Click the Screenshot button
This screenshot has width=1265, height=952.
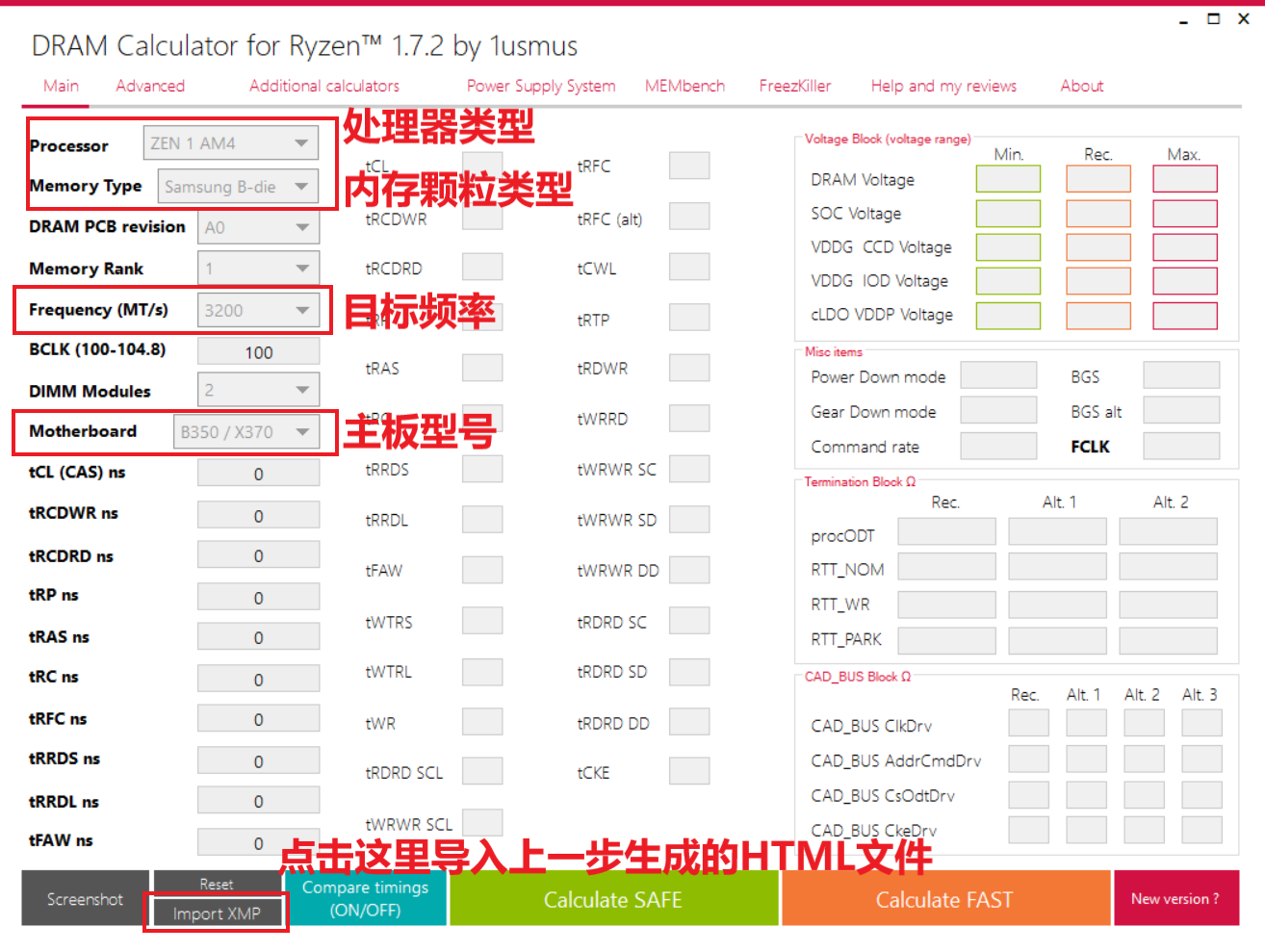(x=86, y=899)
